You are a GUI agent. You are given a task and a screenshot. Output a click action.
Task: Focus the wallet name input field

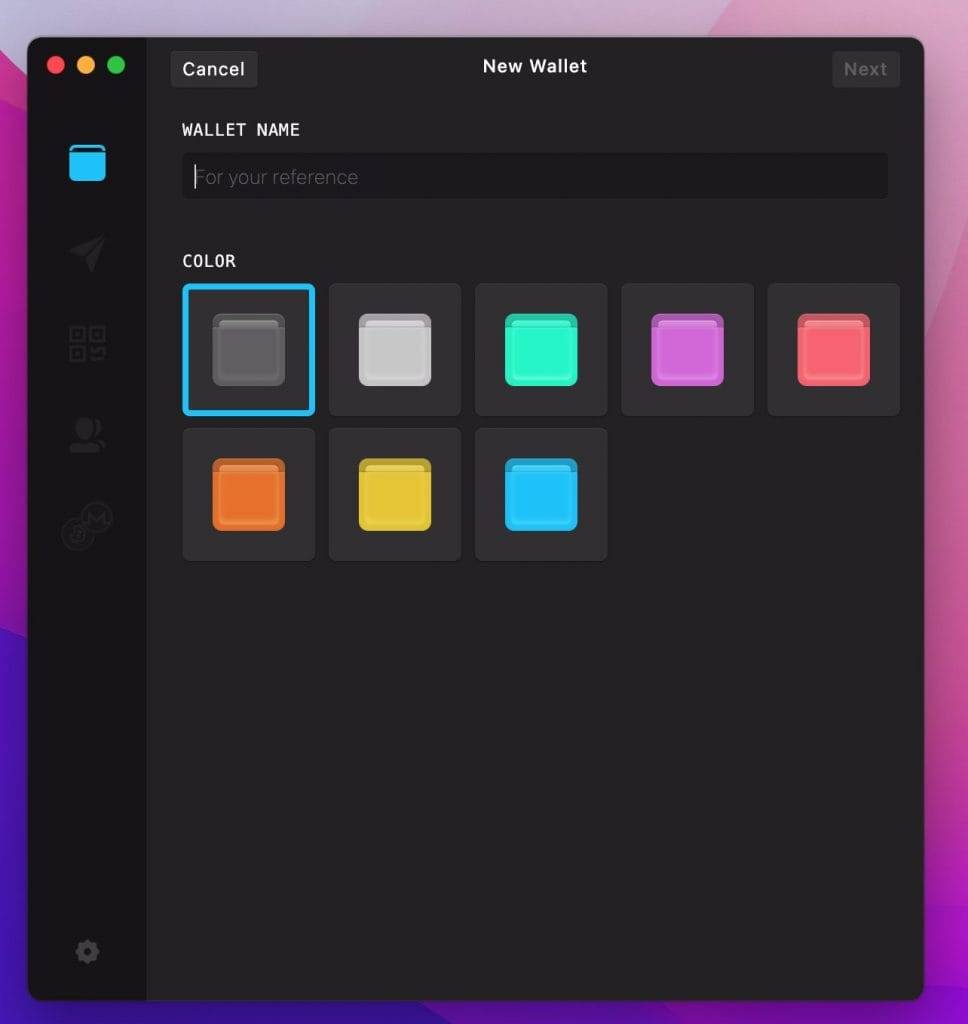pos(534,176)
